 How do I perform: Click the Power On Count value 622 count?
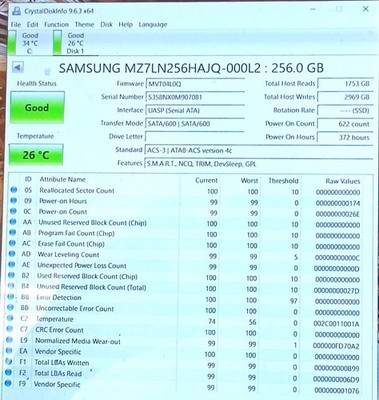tap(345, 124)
